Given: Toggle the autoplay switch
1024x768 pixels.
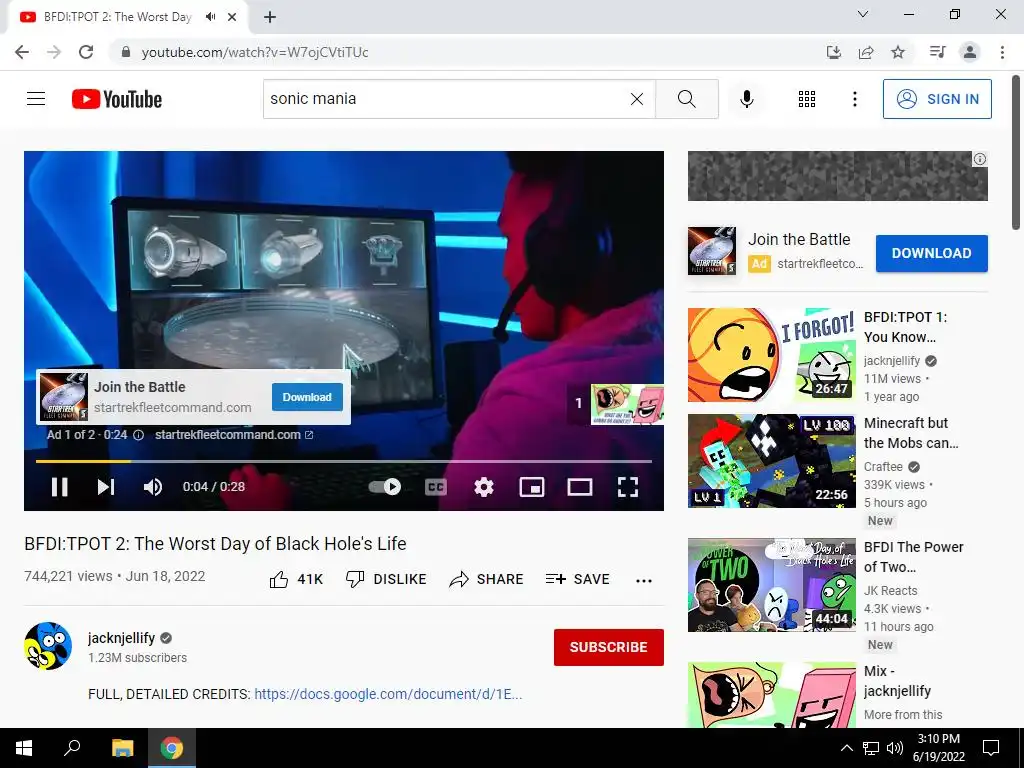Looking at the screenshot, I should [x=385, y=487].
